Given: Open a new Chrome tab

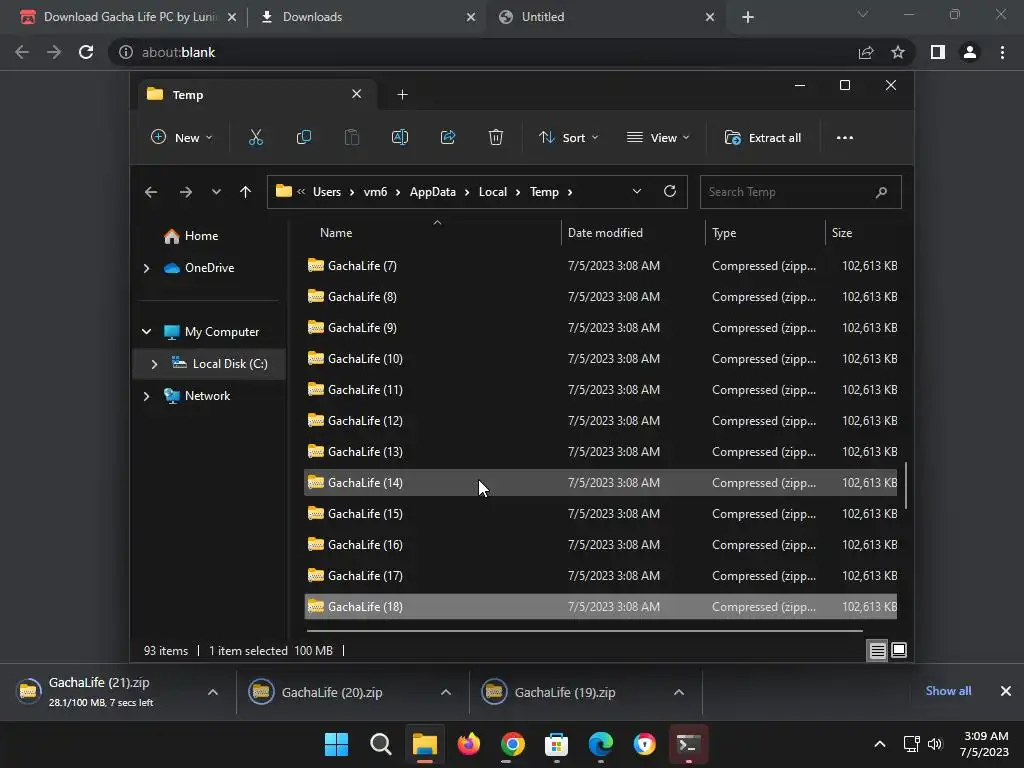Looking at the screenshot, I should coord(748,17).
